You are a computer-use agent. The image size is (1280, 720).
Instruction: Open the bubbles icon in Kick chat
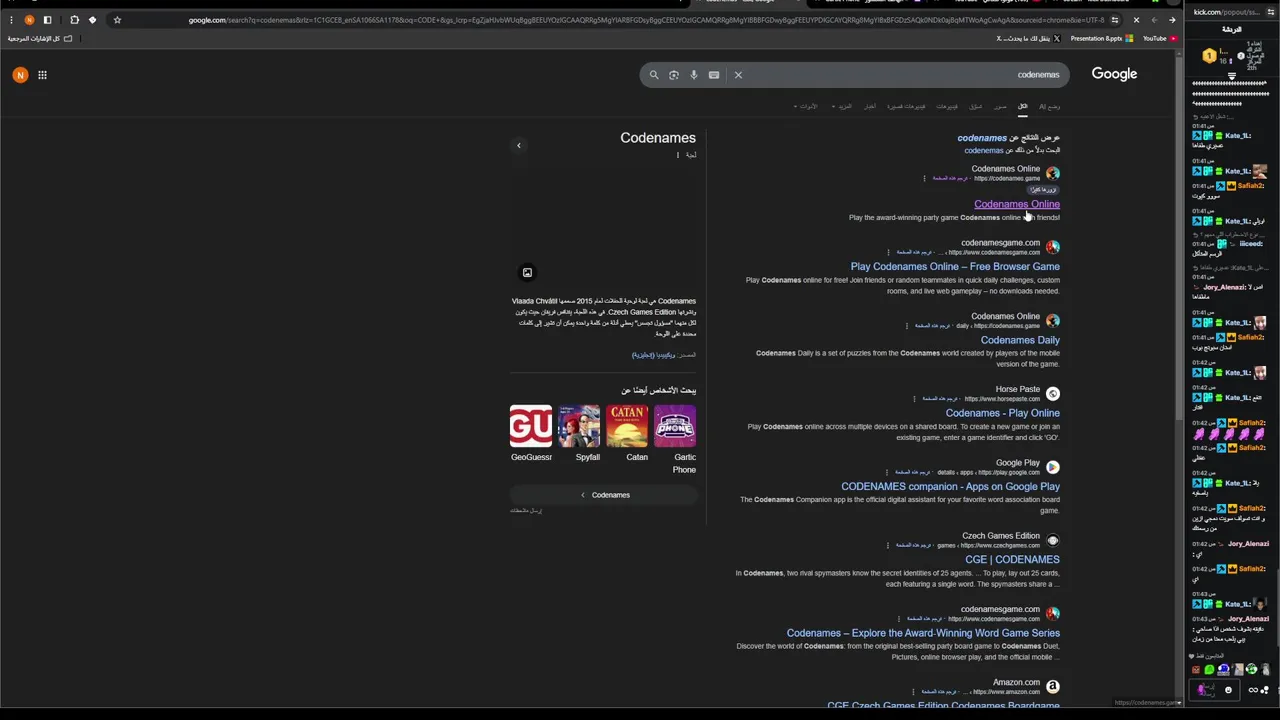point(1266,690)
